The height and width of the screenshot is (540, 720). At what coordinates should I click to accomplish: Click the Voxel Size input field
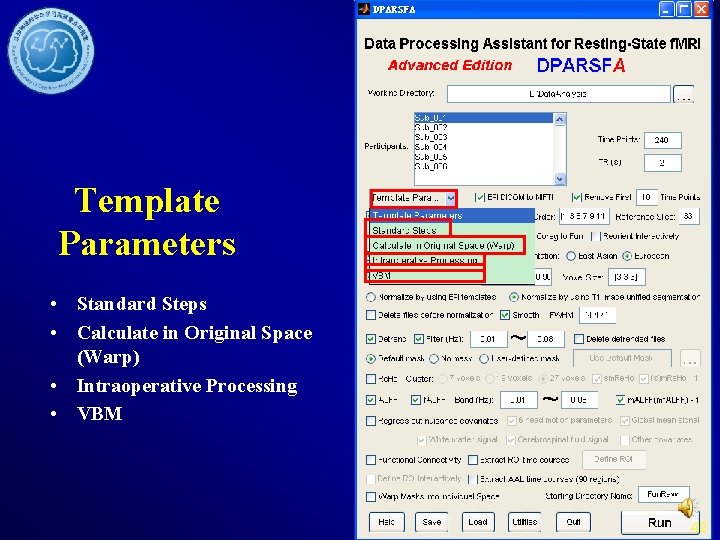[626, 277]
